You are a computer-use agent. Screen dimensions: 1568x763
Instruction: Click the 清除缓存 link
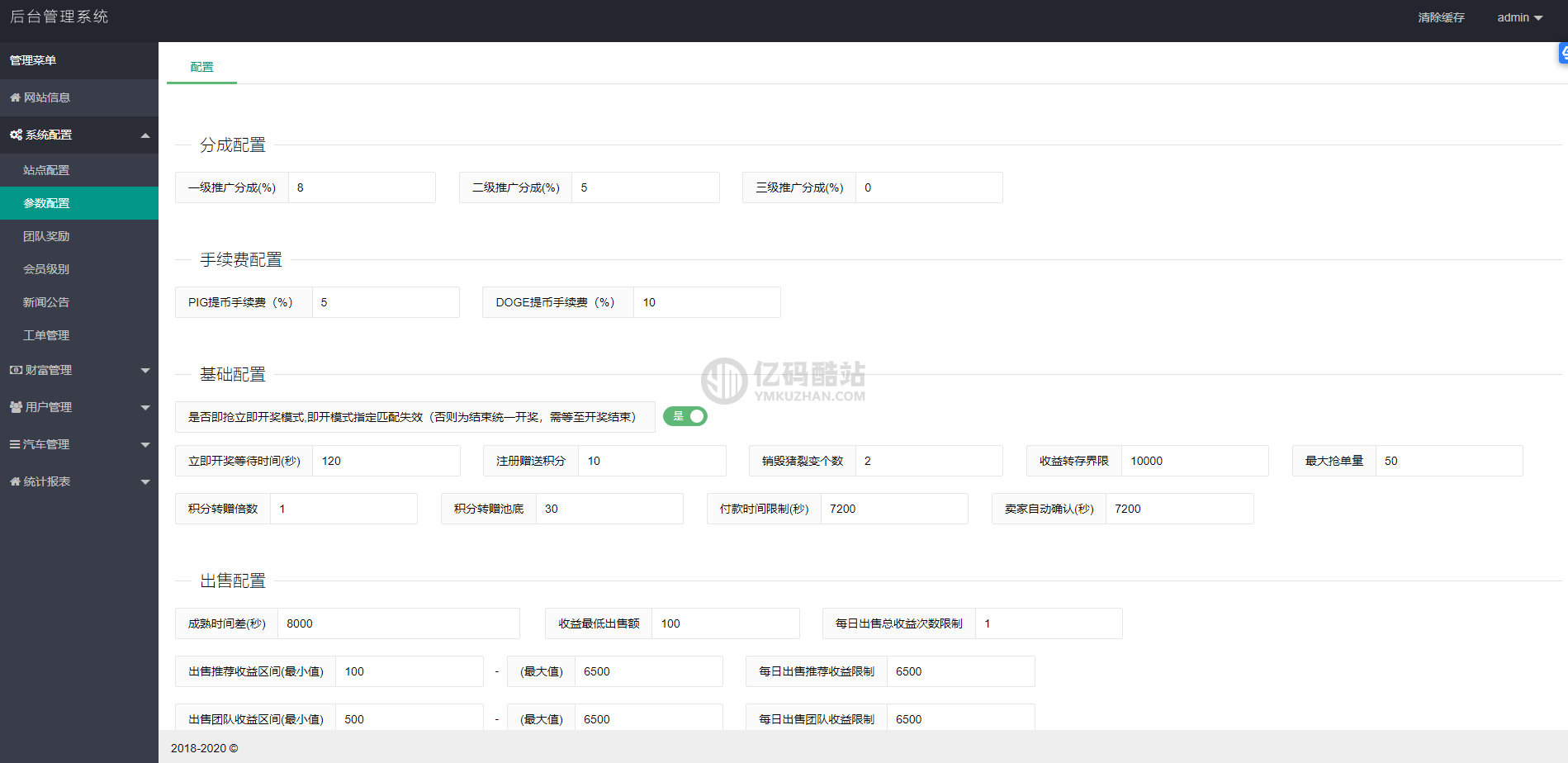tap(1441, 17)
